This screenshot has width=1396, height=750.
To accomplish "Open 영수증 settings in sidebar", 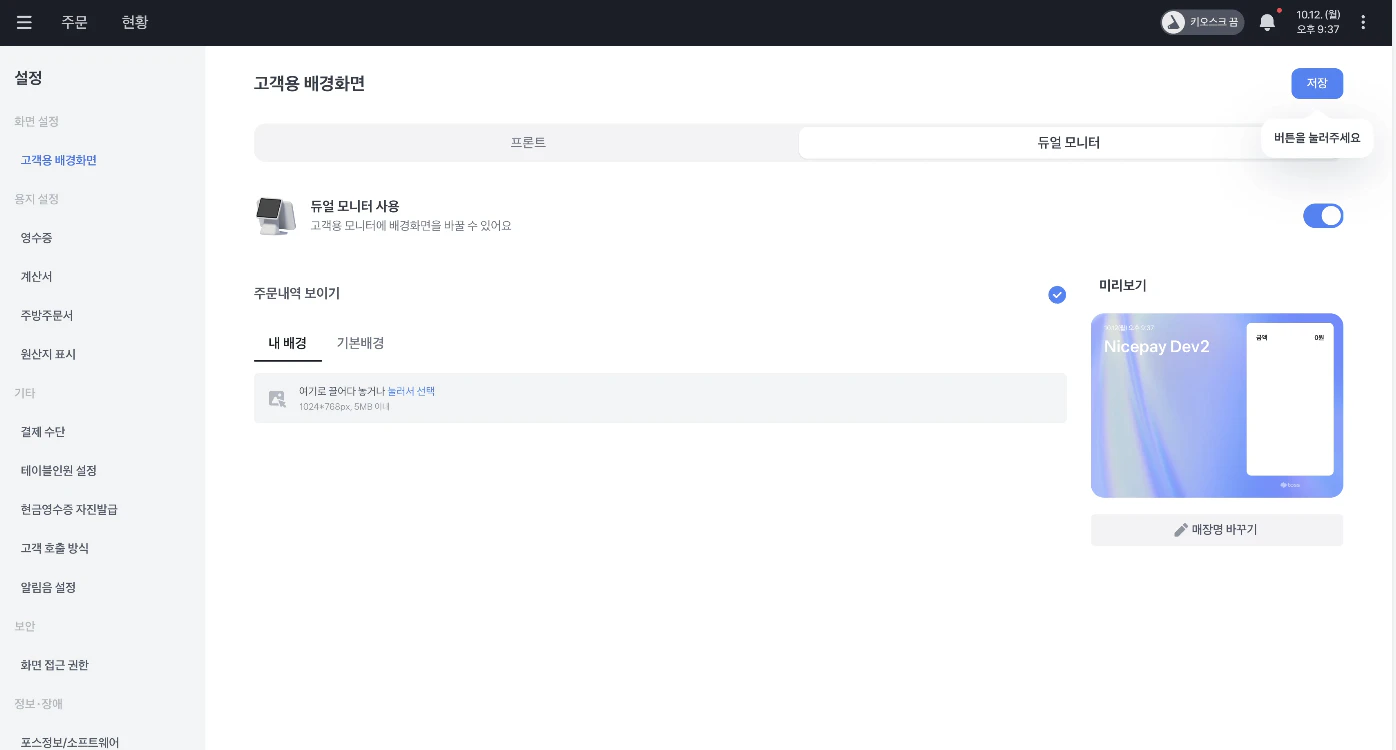I will pyautogui.click(x=36, y=238).
